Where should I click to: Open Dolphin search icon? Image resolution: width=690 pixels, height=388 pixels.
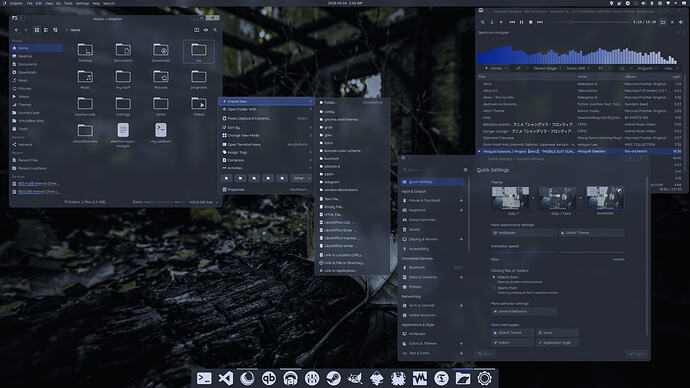coord(215,30)
